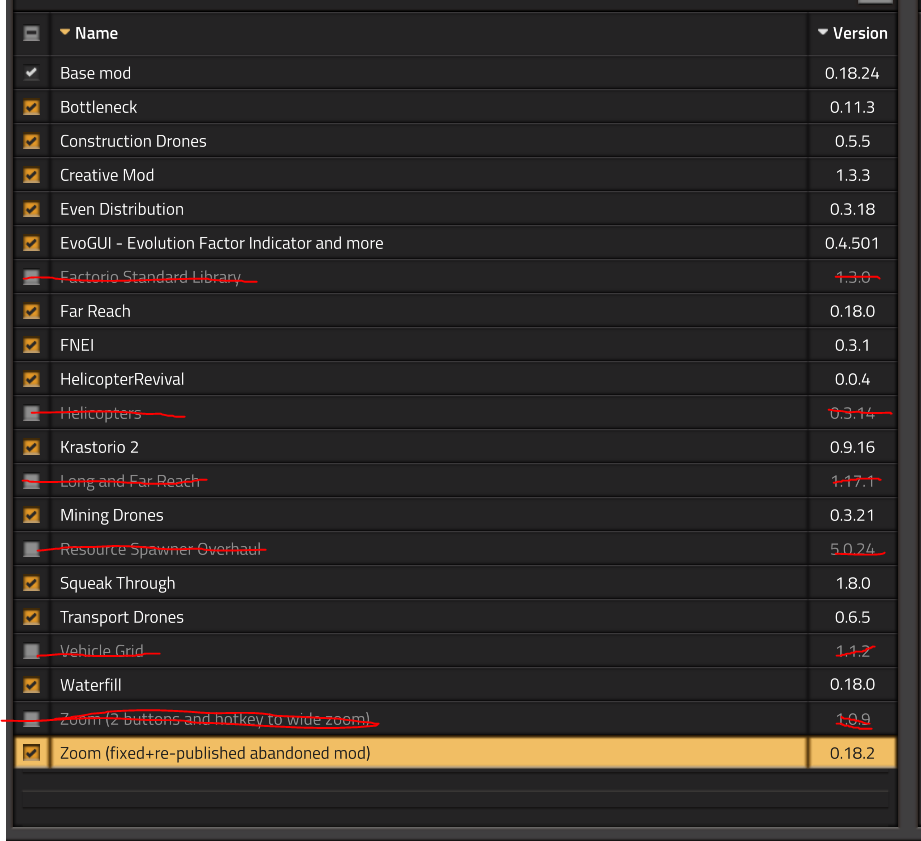Enable Factorio Standard Library checkbox

point(32,277)
